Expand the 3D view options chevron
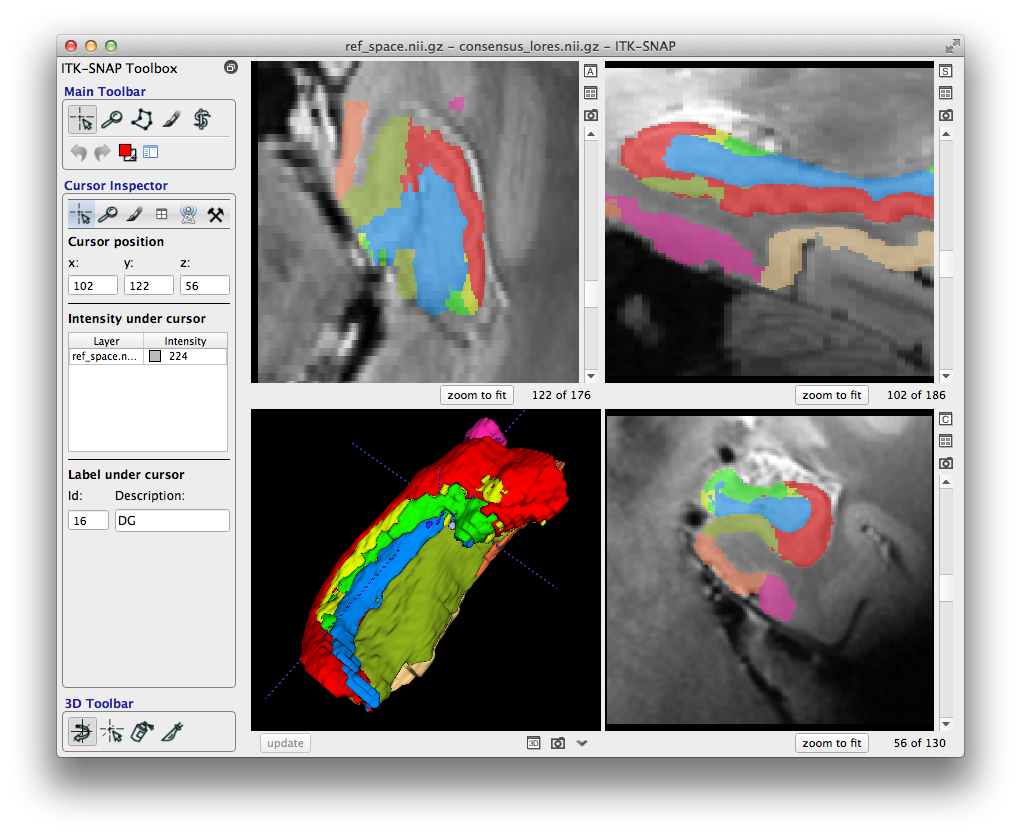The height and width of the screenshot is (836, 1021). [x=582, y=743]
